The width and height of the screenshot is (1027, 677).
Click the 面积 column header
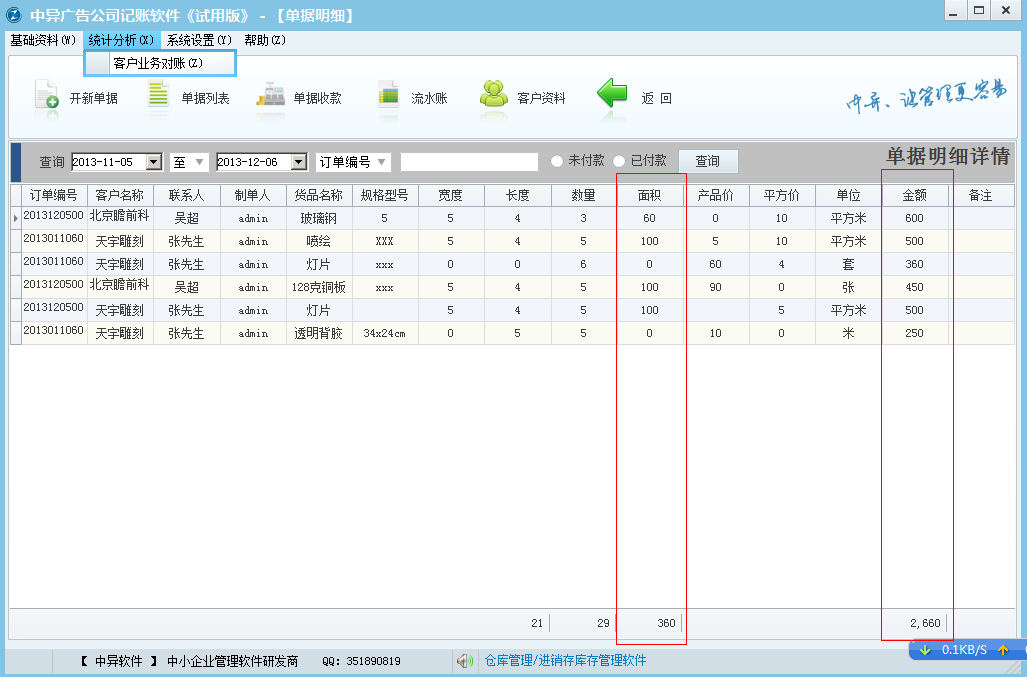pos(651,195)
